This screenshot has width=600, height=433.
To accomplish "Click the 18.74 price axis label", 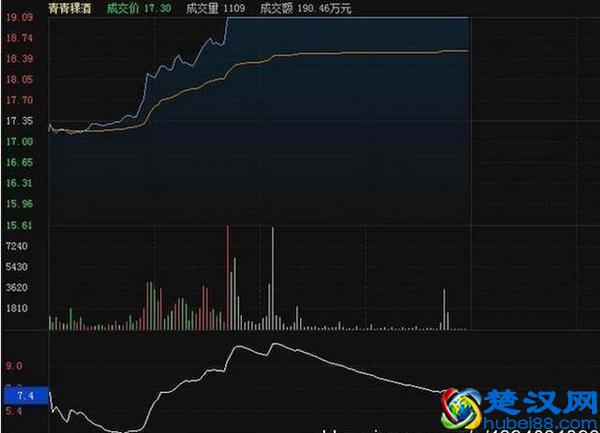I will pyautogui.click(x=19, y=38).
